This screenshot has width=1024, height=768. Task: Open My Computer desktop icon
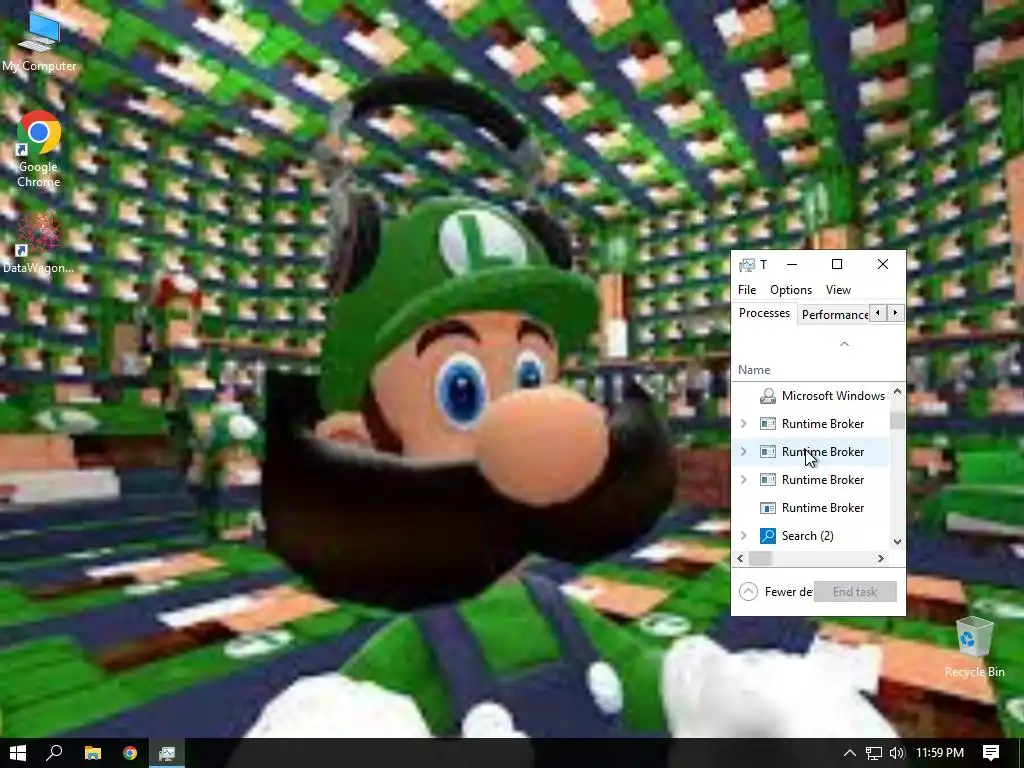click(x=39, y=43)
